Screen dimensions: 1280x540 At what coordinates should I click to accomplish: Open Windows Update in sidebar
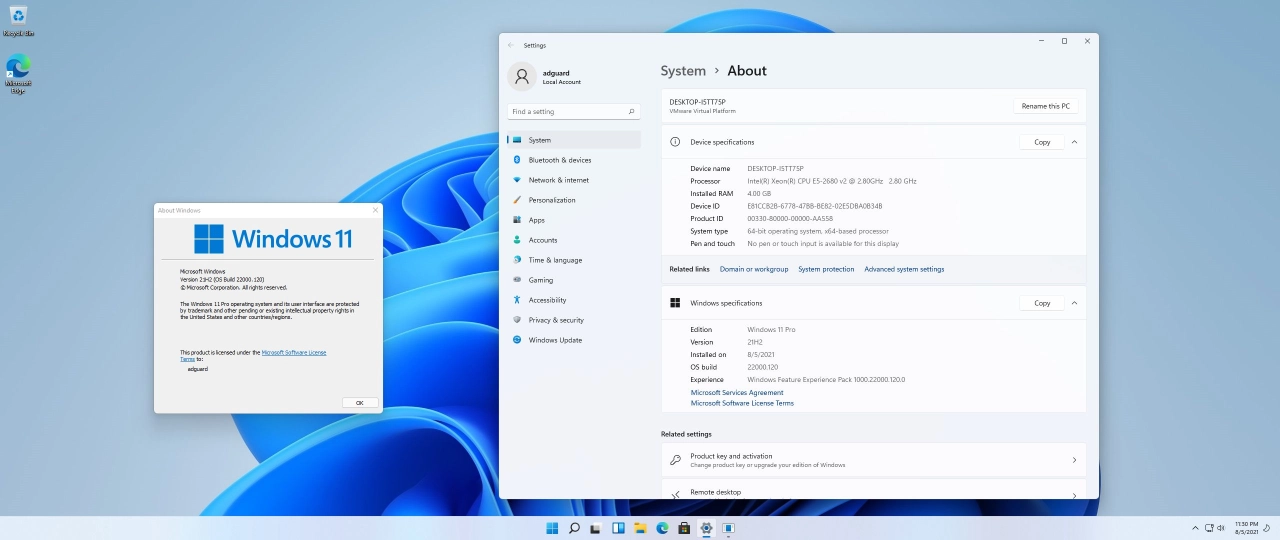pyautogui.click(x=574, y=340)
